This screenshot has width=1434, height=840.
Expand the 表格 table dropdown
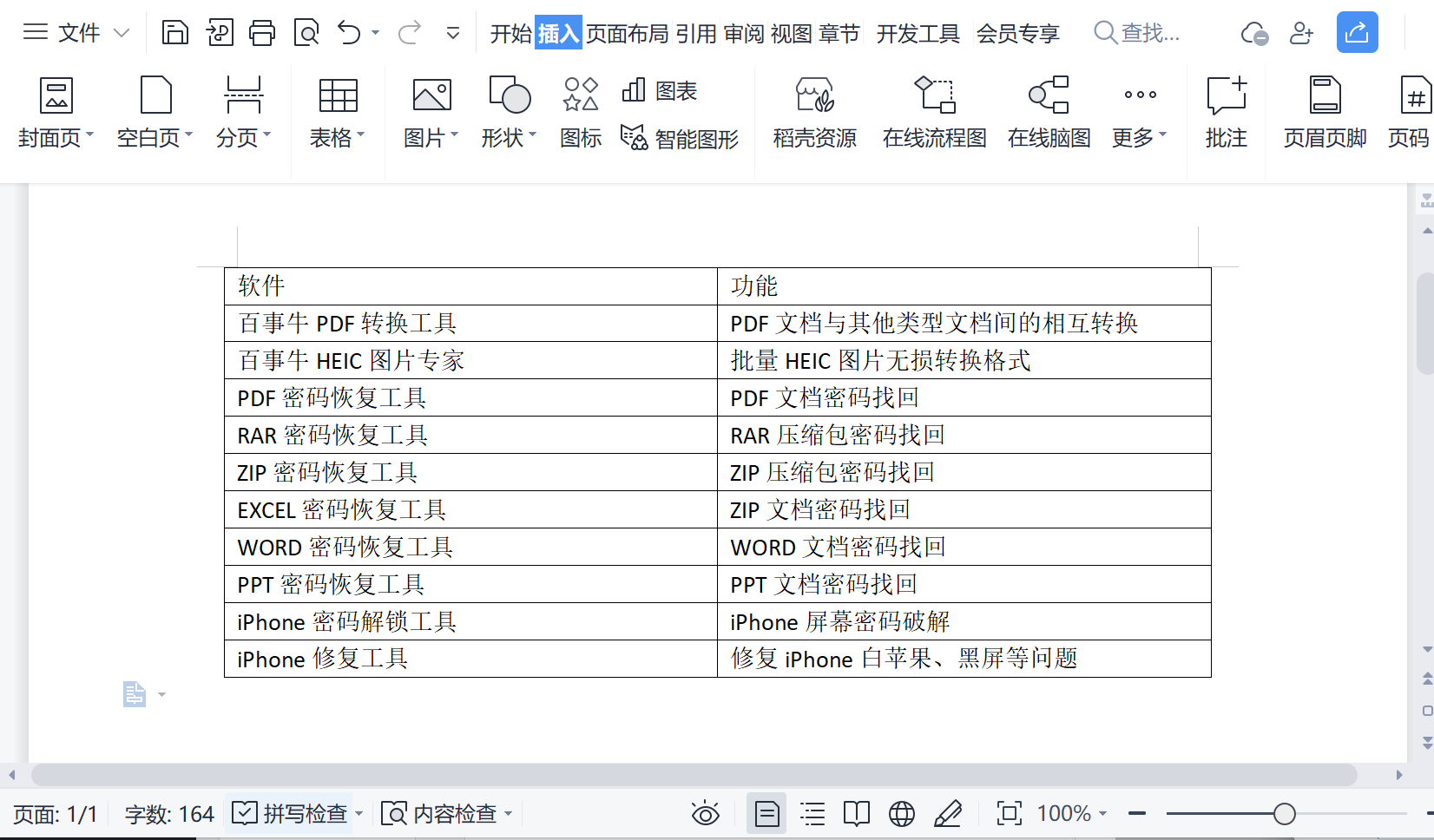coord(338,137)
